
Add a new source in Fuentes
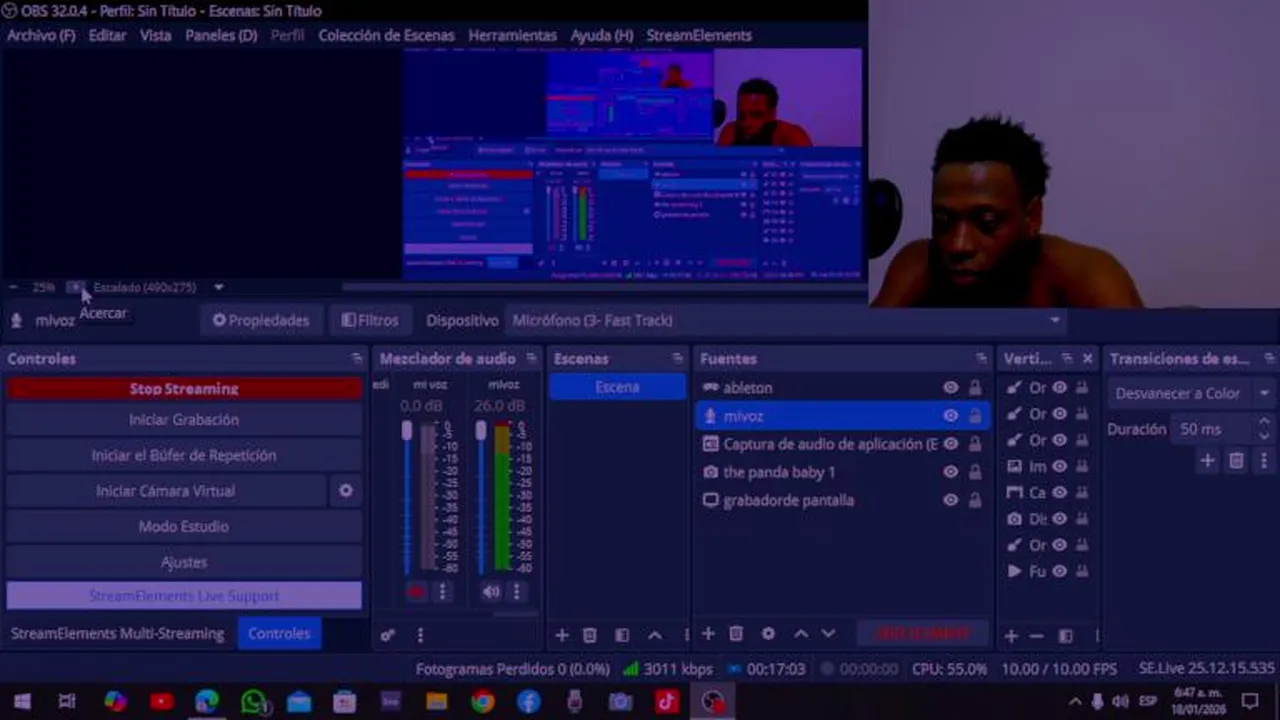click(x=708, y=634)
